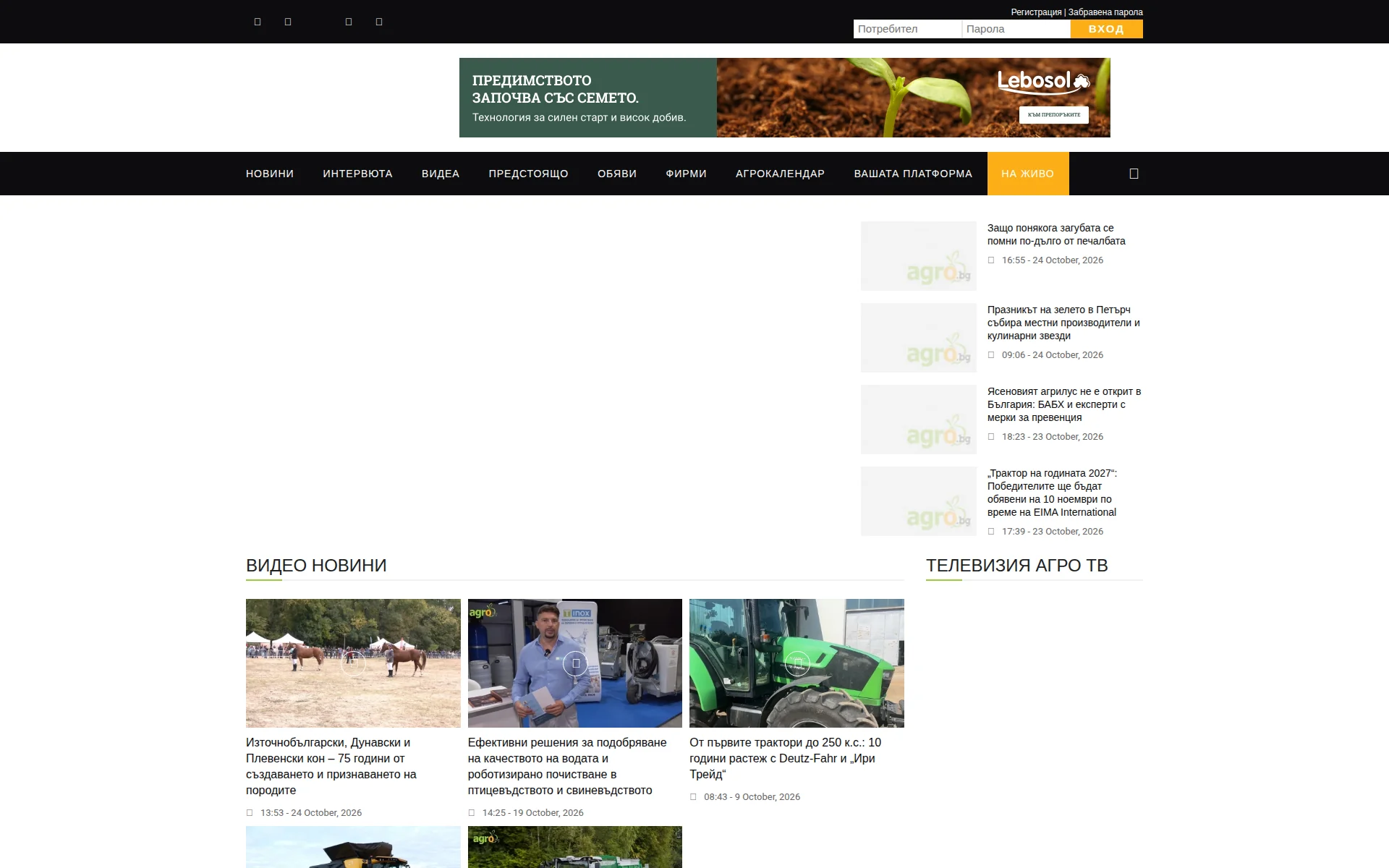Click thumbnail beside 'Ясеновият агрилус' article

pyautogui.click(x=919, y=420)
